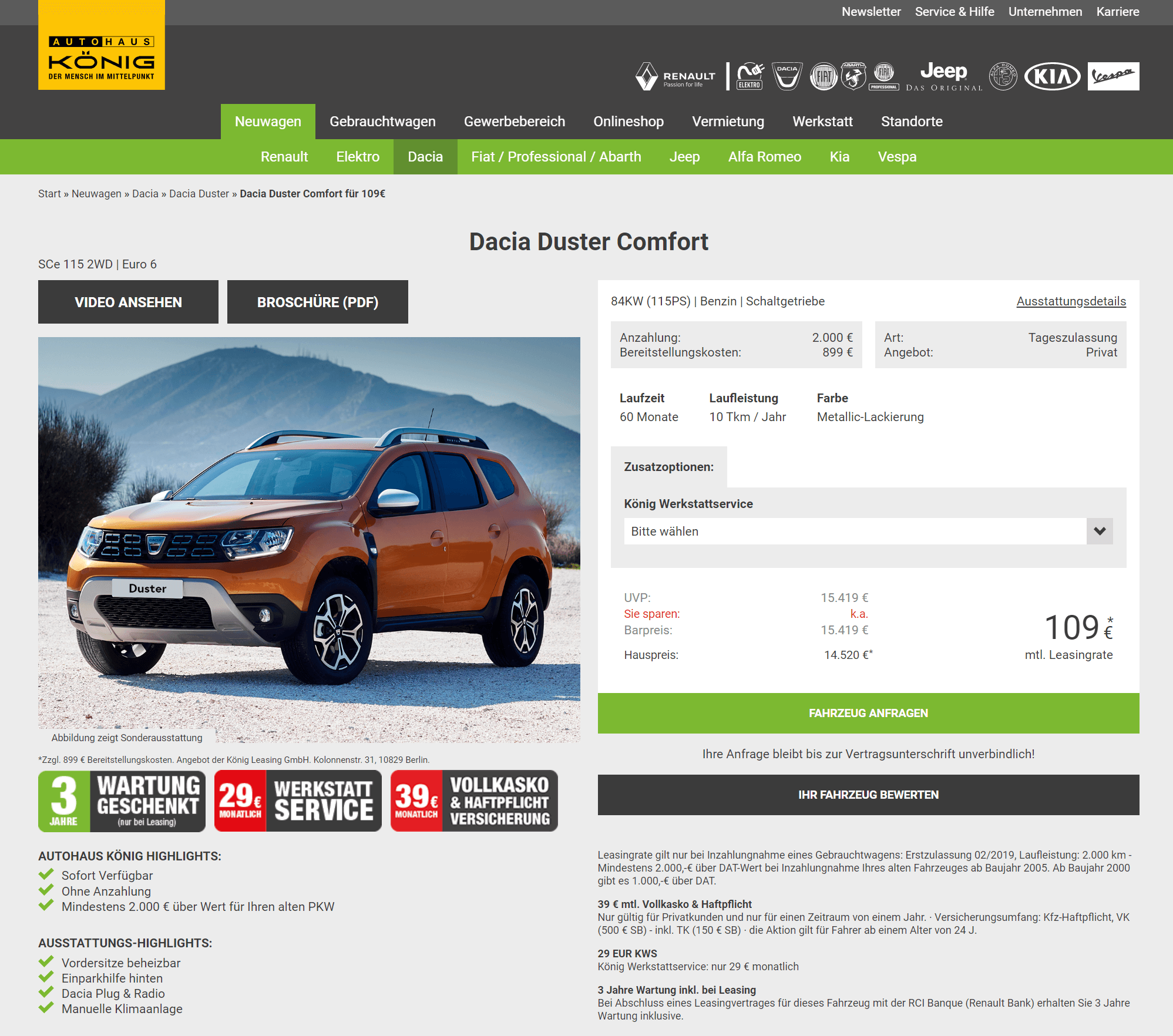Click the '39 € mtl. Vollkasko & Haftpflicht' heading
The height and width of the screenshot is (1036, 1173).
coord(675,904)
